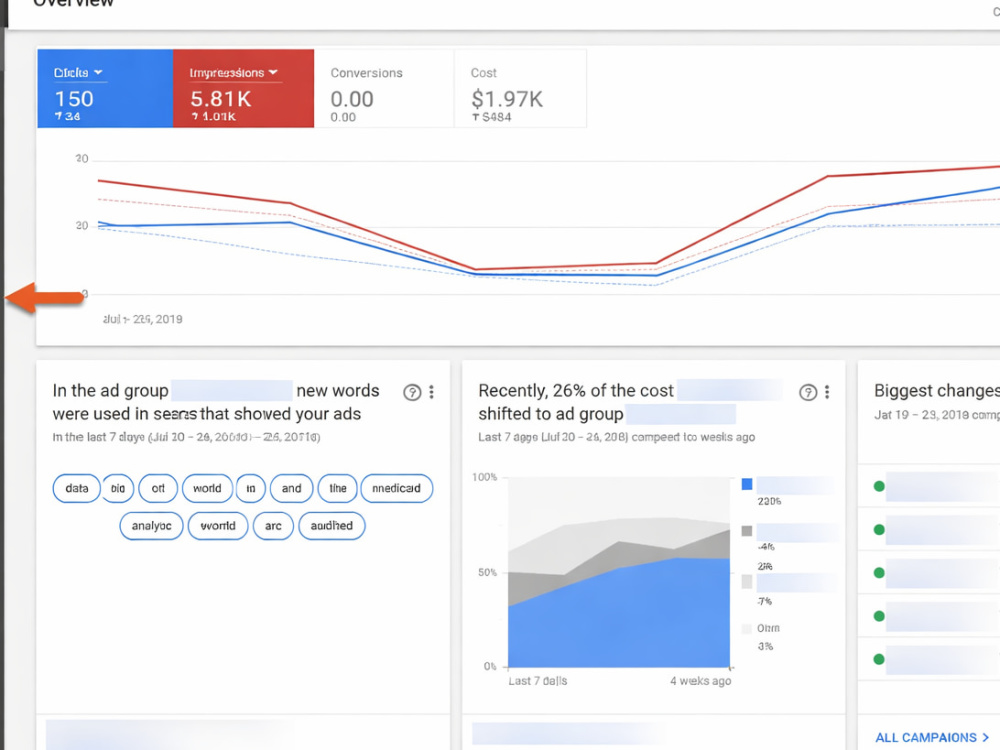Click the last green status dot
The height and width of the screenshot is (750, 1000).
[x=879, y=659]
